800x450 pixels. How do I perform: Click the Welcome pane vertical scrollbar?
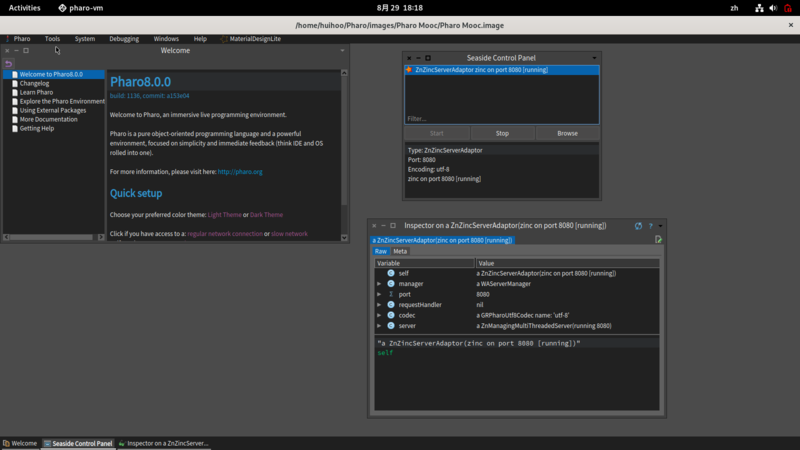click(345, 150)
